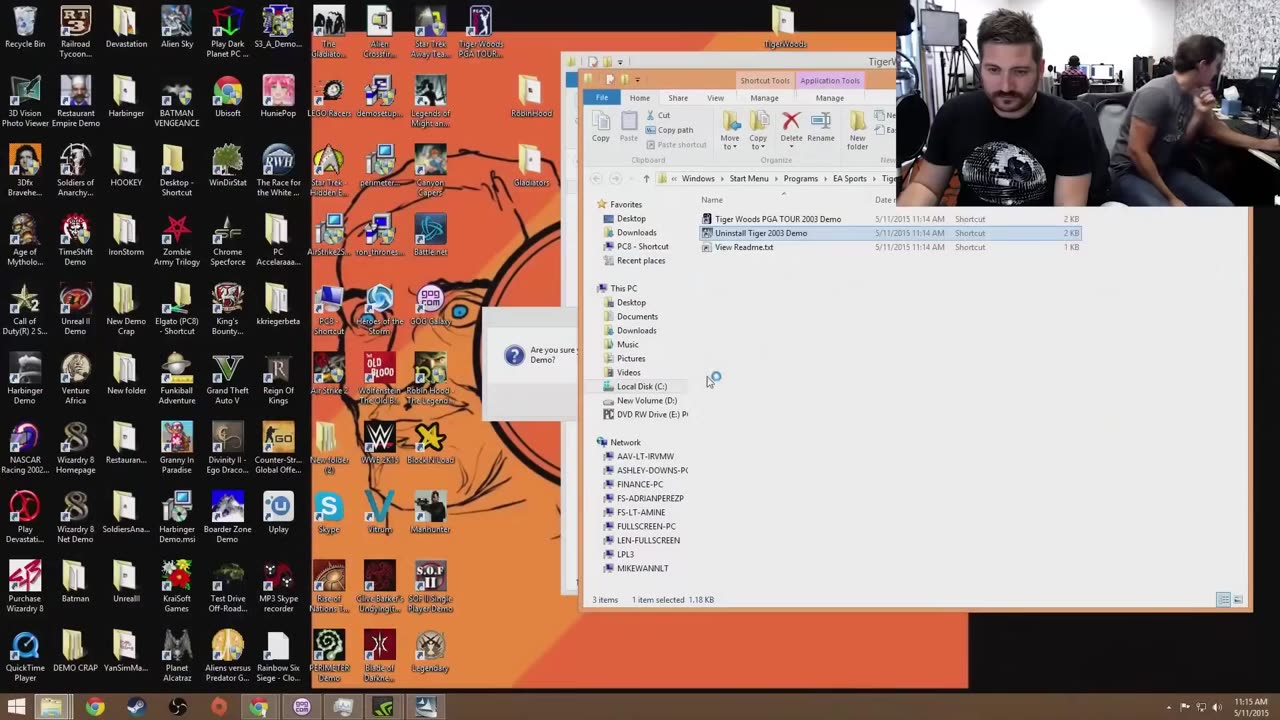This screenshot has width=1280, height=720.
Task: Select the Recycle Bin desktop icon
Action: point(25,28)
